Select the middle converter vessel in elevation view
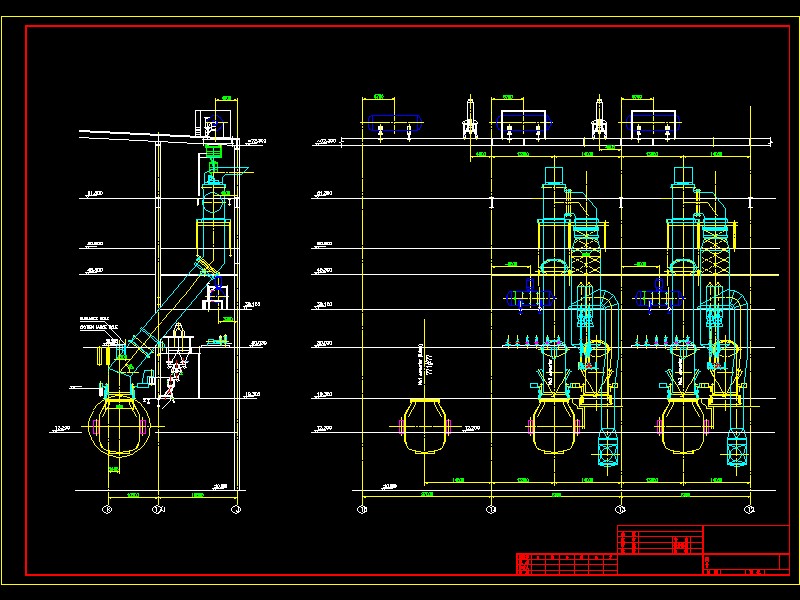This screenshot has height=600, width=800. click(554, 427)
